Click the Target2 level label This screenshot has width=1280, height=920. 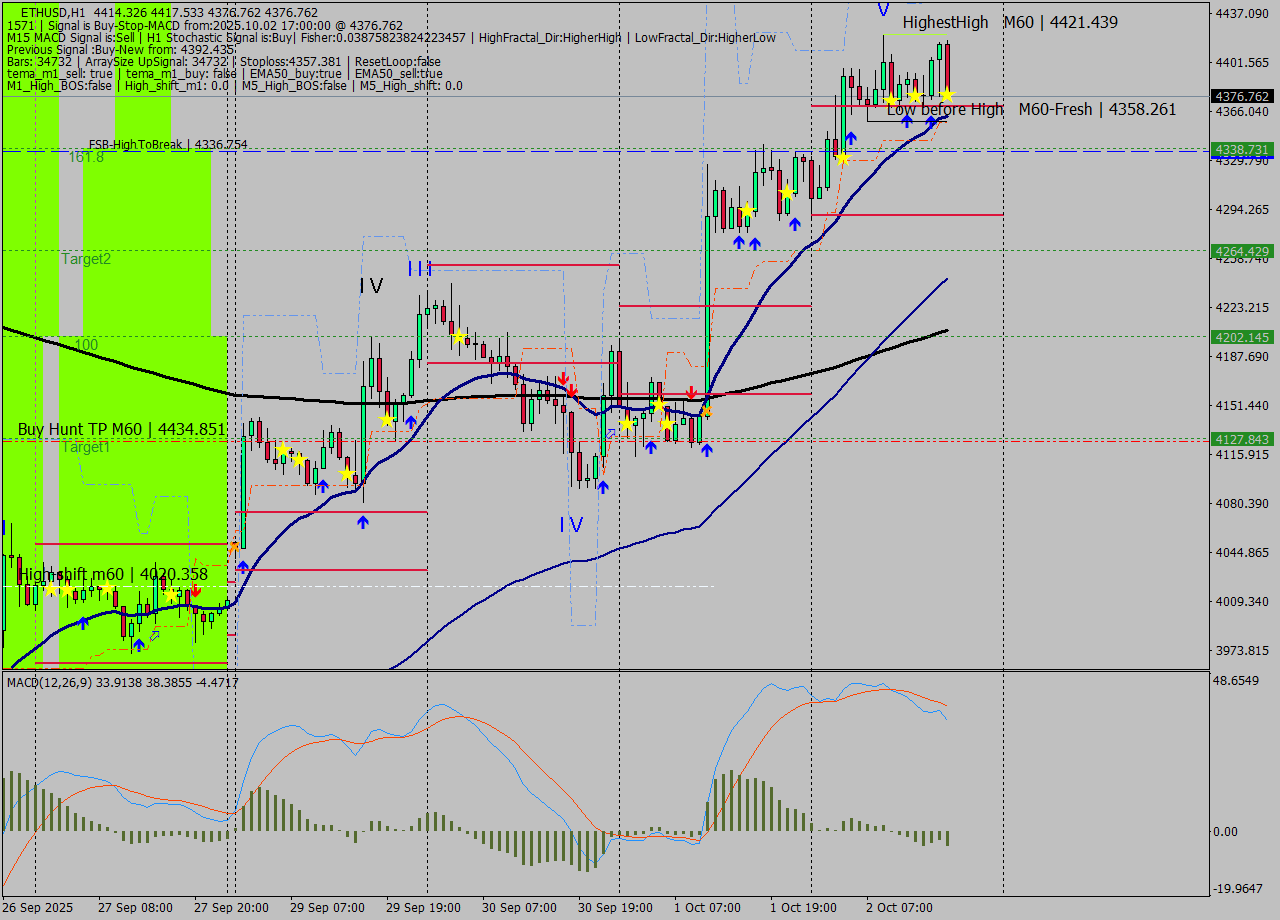(x=86, y=259)
